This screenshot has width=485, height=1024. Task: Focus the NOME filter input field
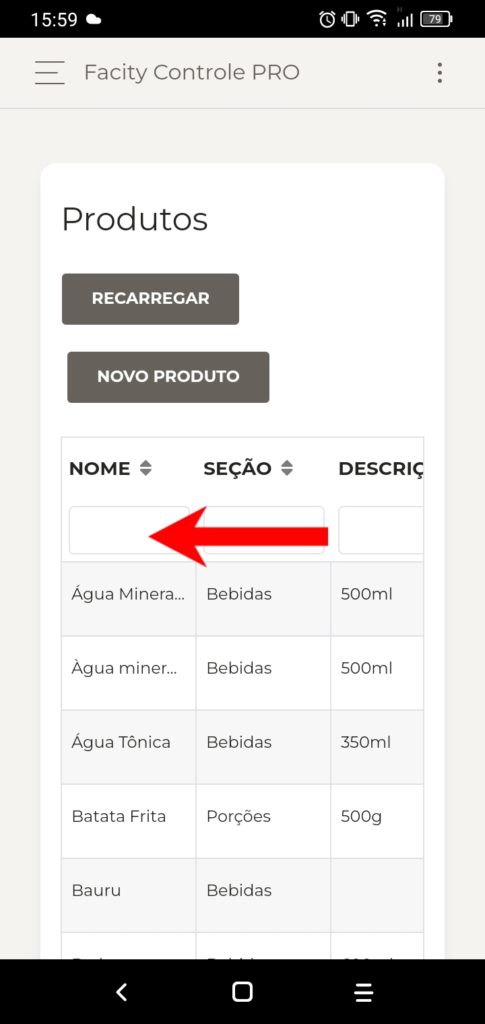[129, 530]
